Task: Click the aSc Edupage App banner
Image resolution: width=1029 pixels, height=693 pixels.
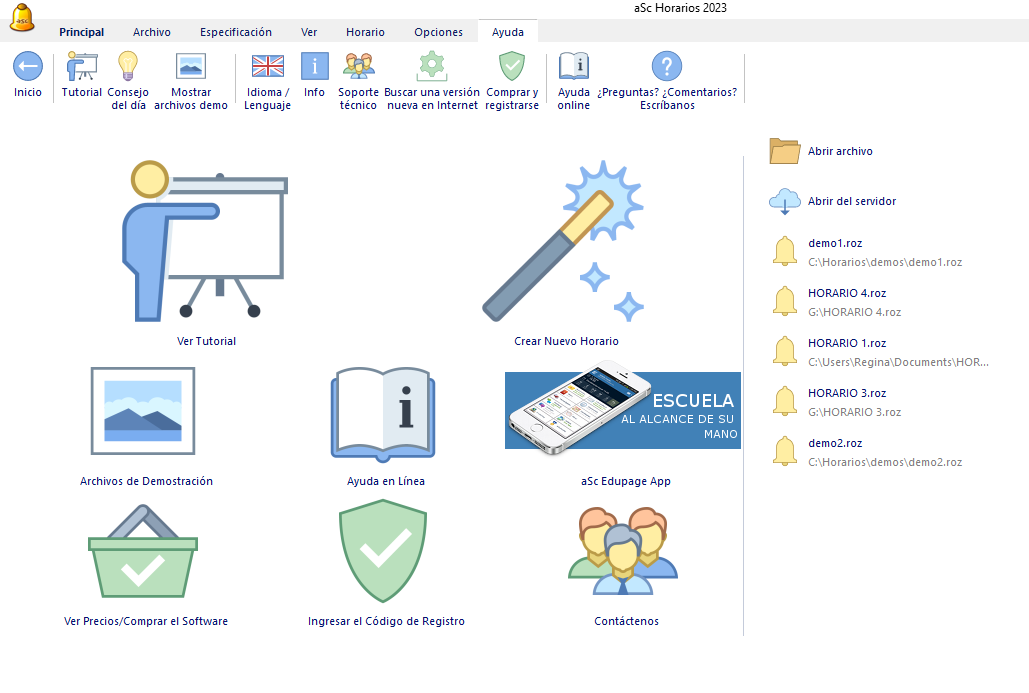Action: pos(623,408)
